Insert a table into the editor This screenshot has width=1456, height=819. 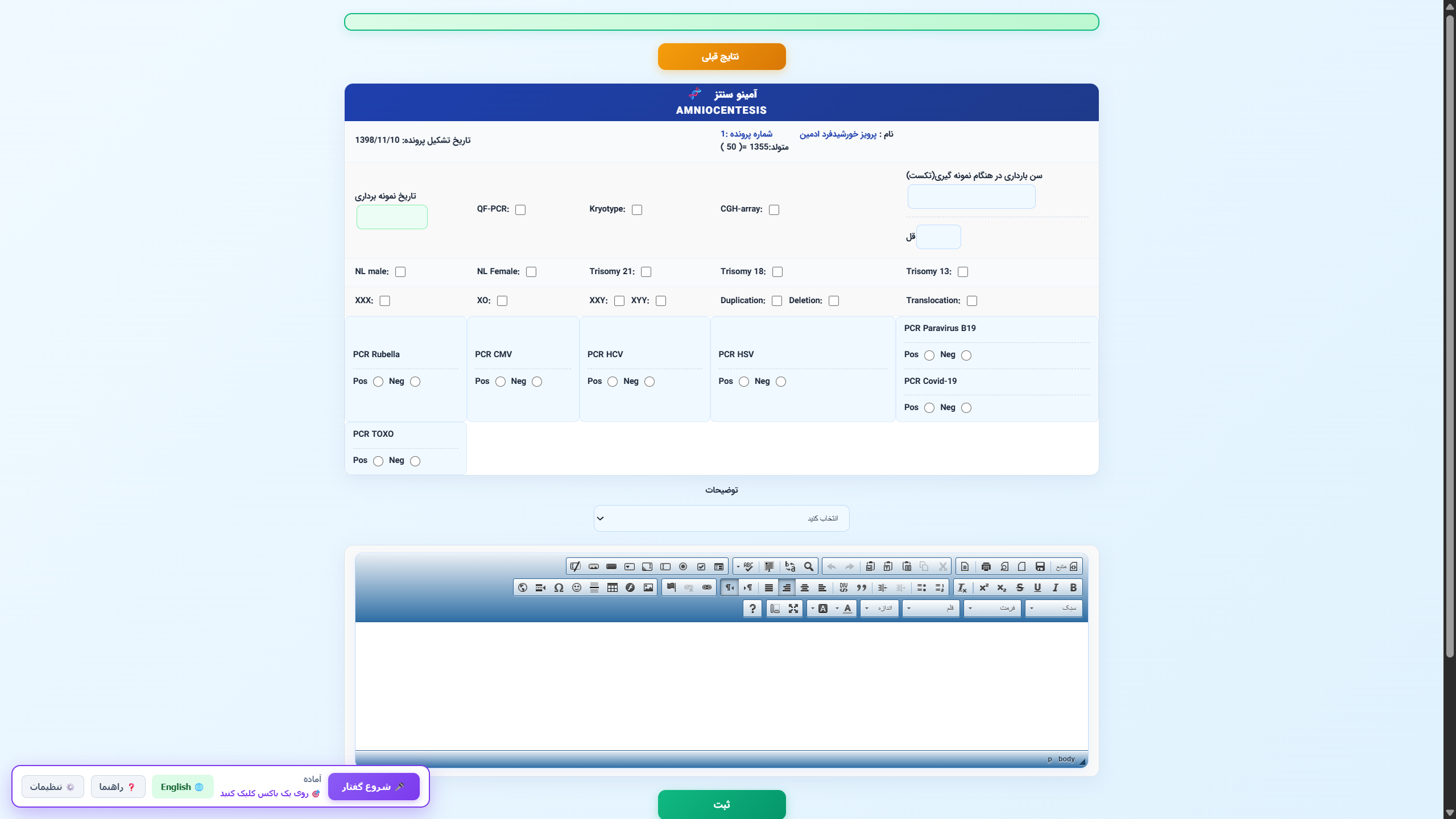(613, 588)
